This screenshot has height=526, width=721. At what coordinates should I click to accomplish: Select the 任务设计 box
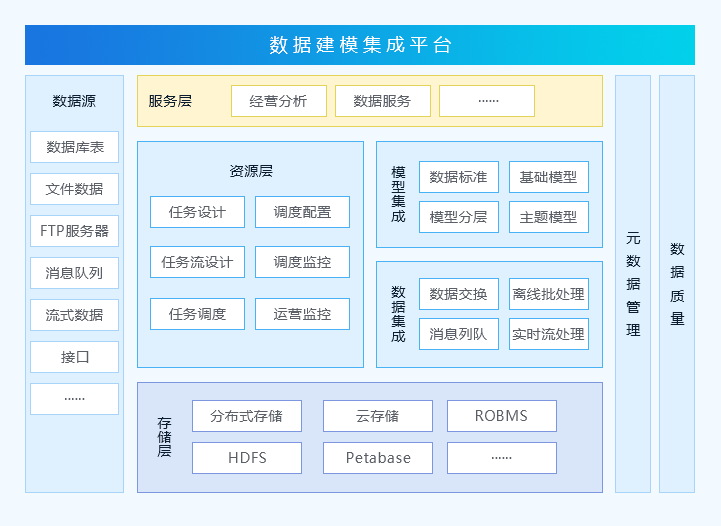pyautogui.click(x=197, y=212)
